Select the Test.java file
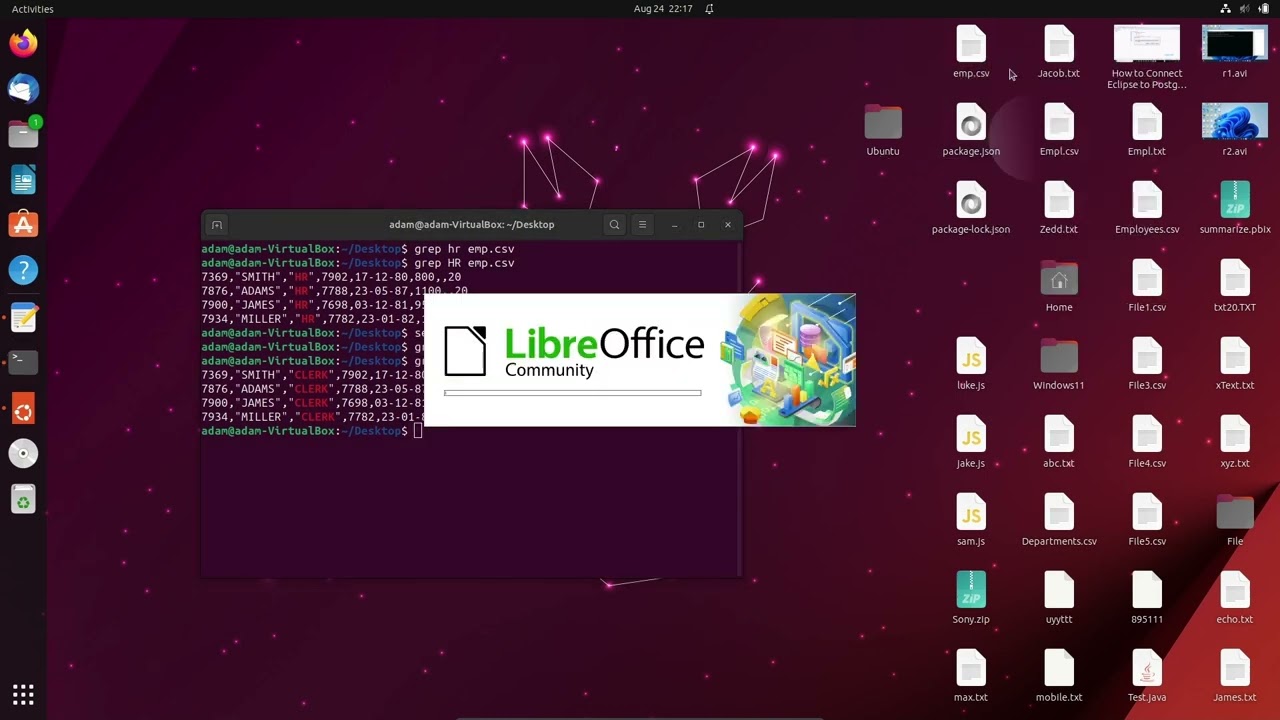The height and width of the screenshot is (720, 1280). click(1147, 676)
